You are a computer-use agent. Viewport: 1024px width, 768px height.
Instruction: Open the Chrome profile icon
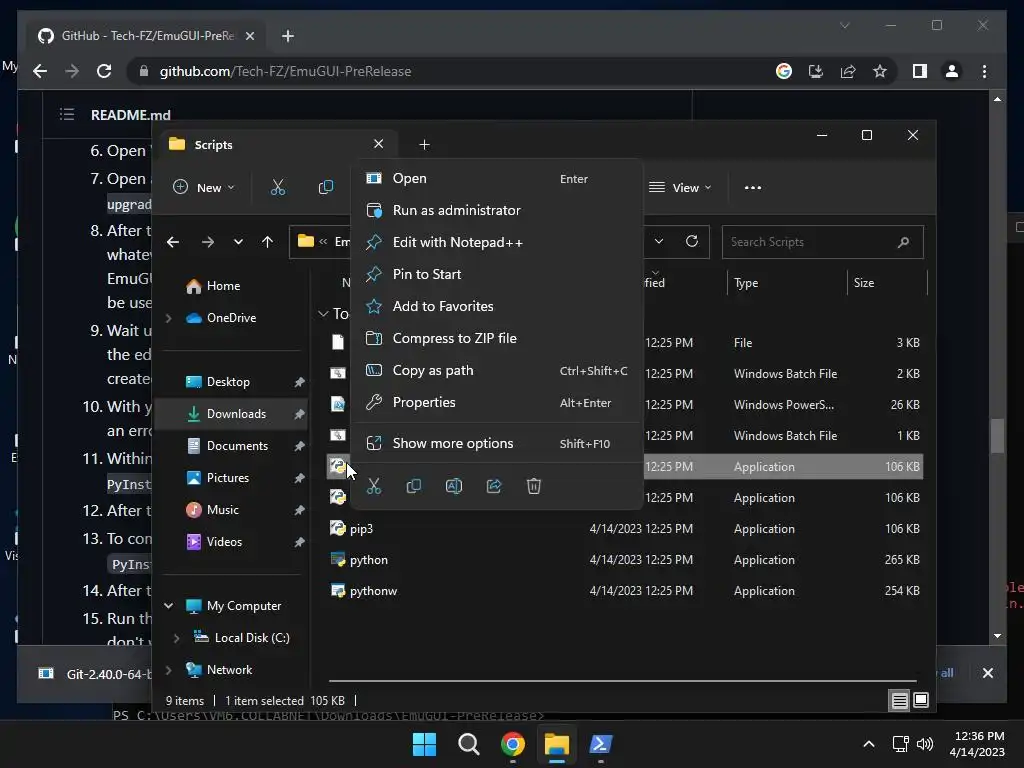[952, 71]
